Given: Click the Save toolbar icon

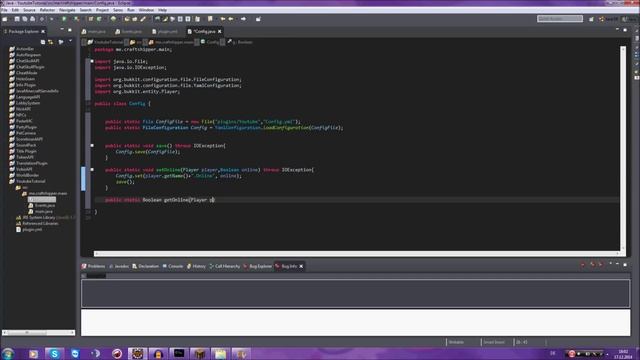Looking at the screenshot, I should pos(17,19).
